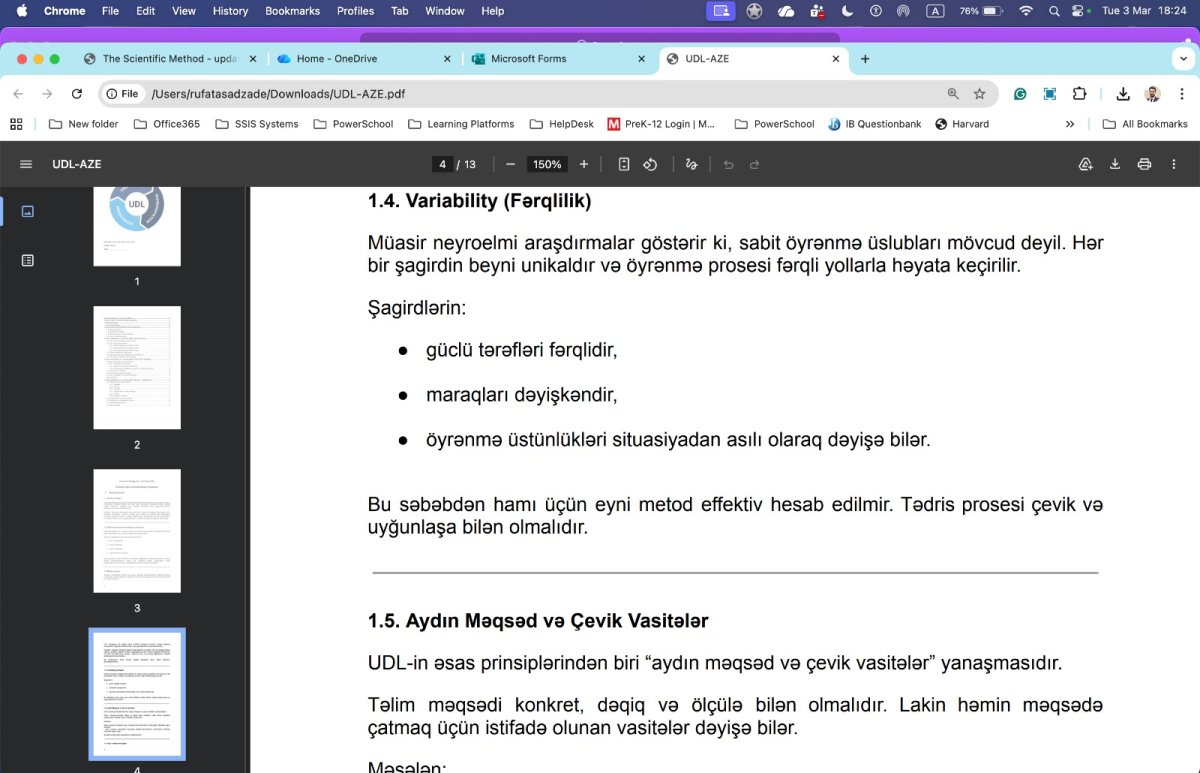Print the PDF document

[x=1144, y=164]
